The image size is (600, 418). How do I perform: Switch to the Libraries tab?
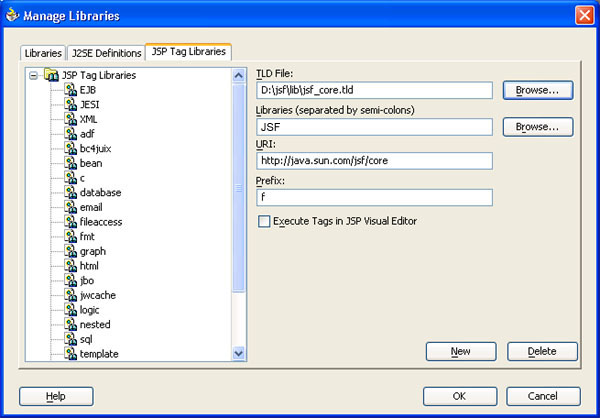(x=43, y=53)
